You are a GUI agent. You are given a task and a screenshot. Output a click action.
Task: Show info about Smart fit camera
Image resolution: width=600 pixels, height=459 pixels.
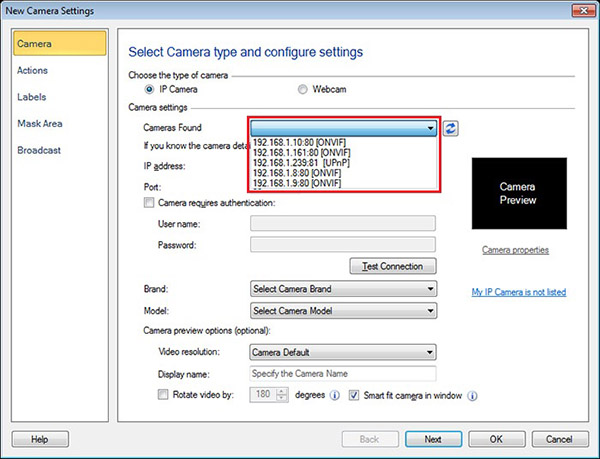point(472,396)
